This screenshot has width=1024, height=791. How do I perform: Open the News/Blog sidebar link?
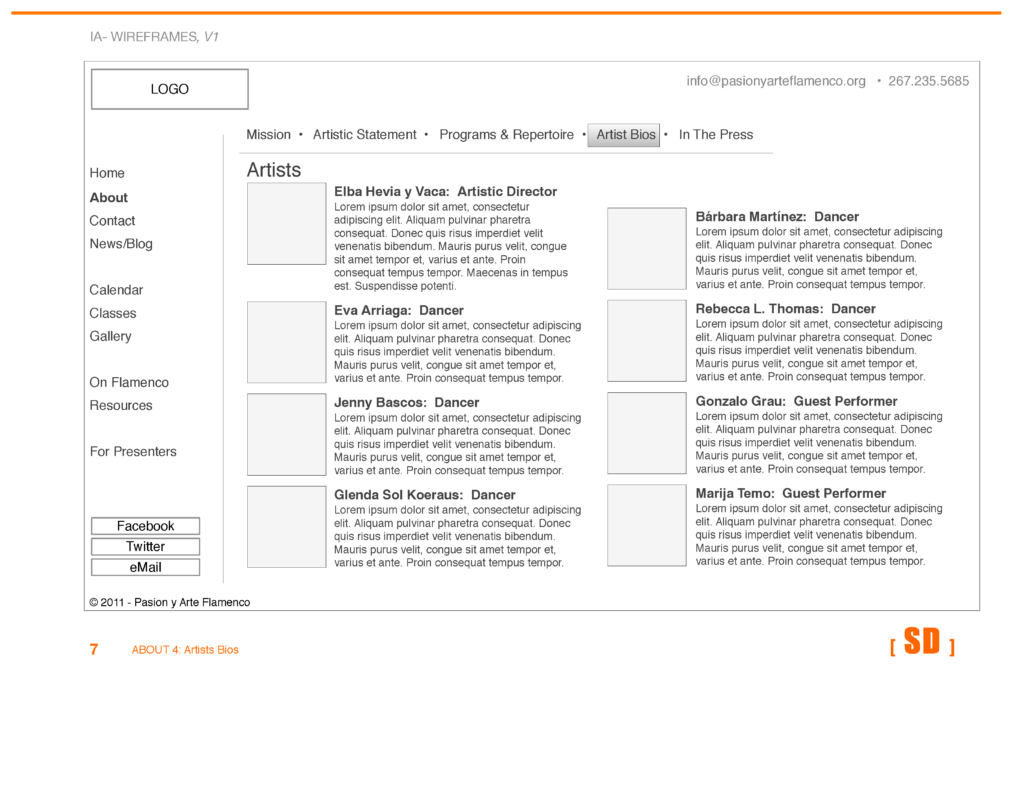(x=121, y=244)
